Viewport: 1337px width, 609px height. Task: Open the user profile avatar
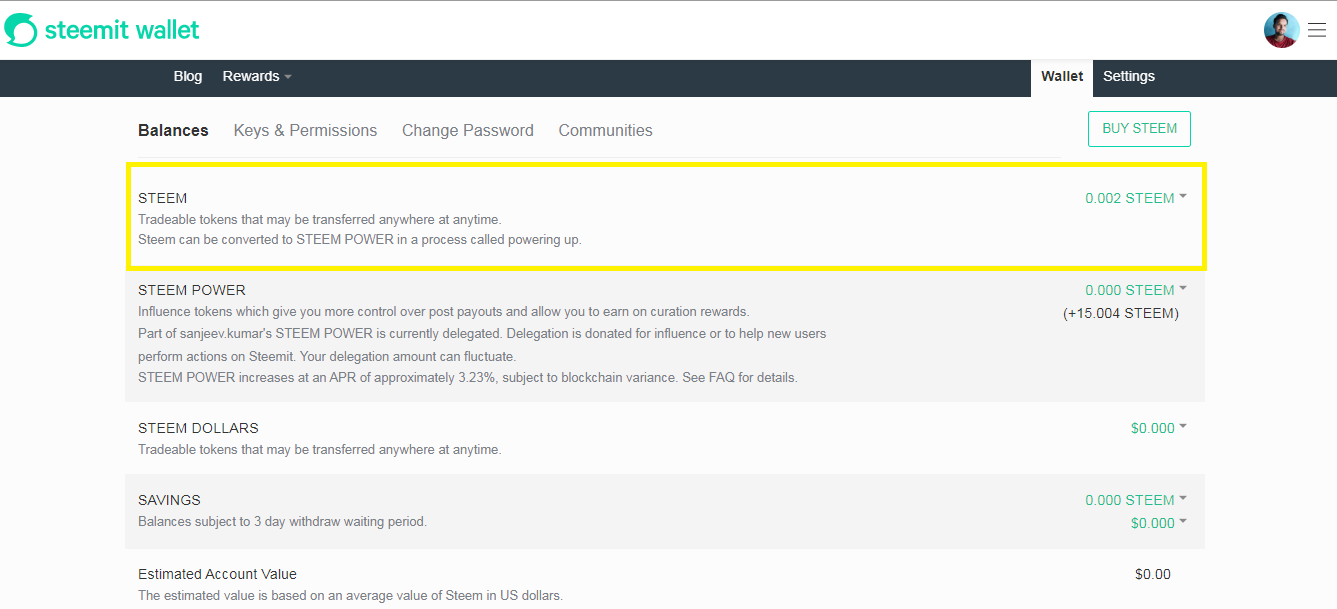click(x=1281, y=30)
